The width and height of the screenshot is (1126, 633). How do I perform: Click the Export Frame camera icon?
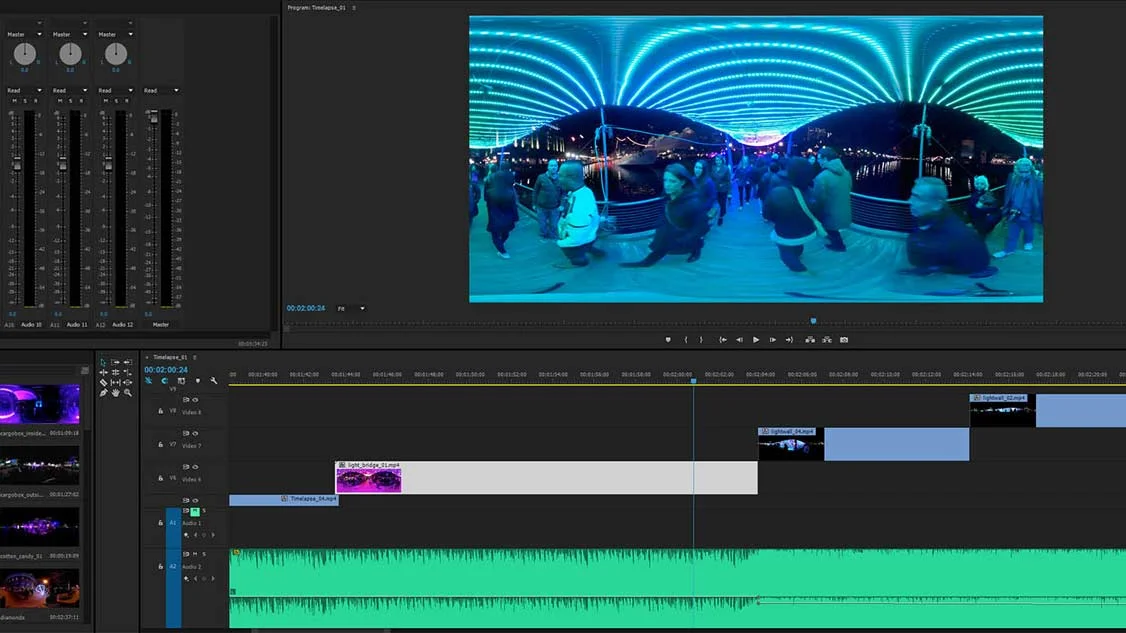click(x=844, y=340)
